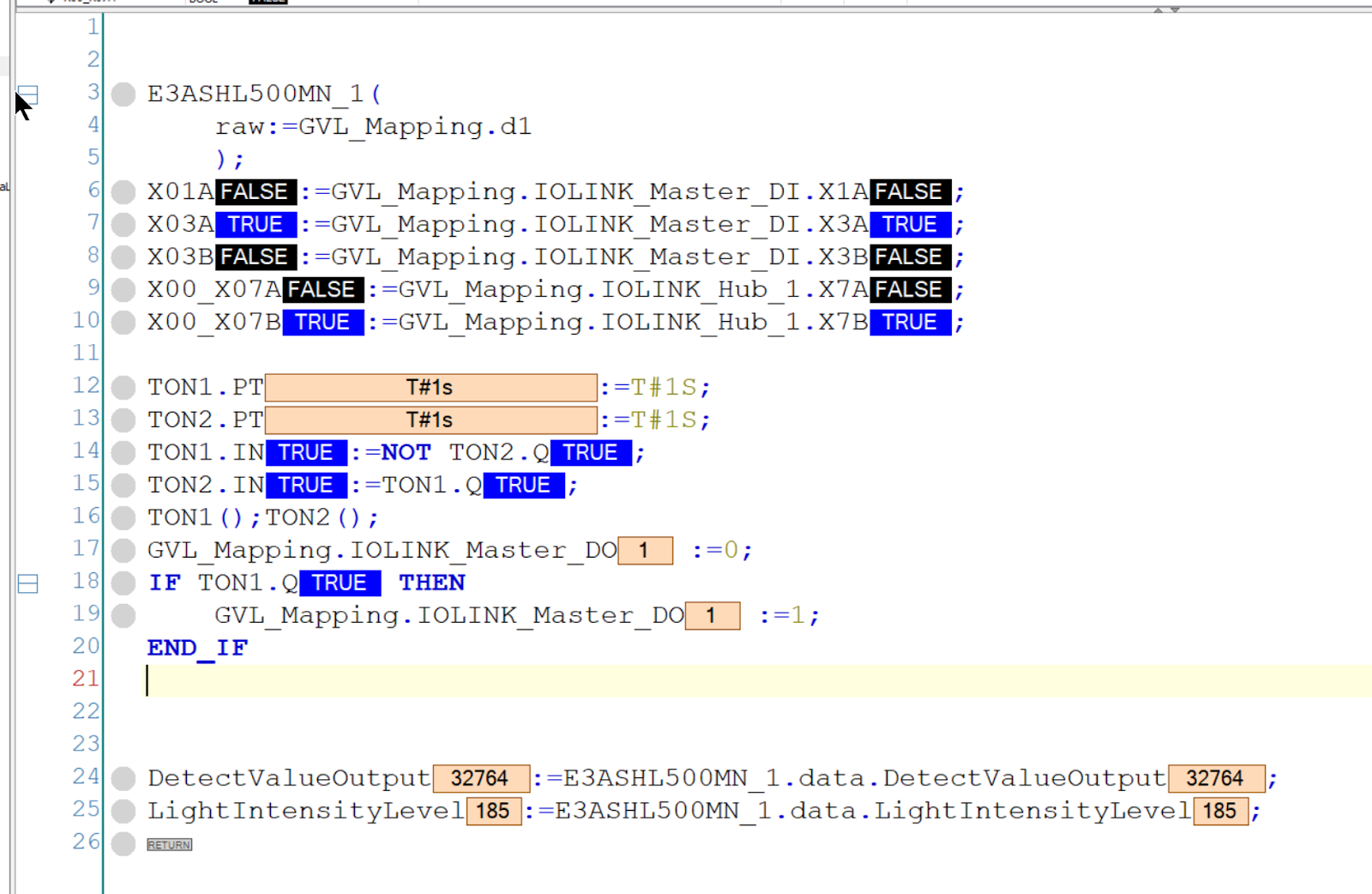Image resolution: width=1372 pixels, height=894 pixels.
Task: Click TON2.PT inline value T#1s
Action: (x=430, y=420)
